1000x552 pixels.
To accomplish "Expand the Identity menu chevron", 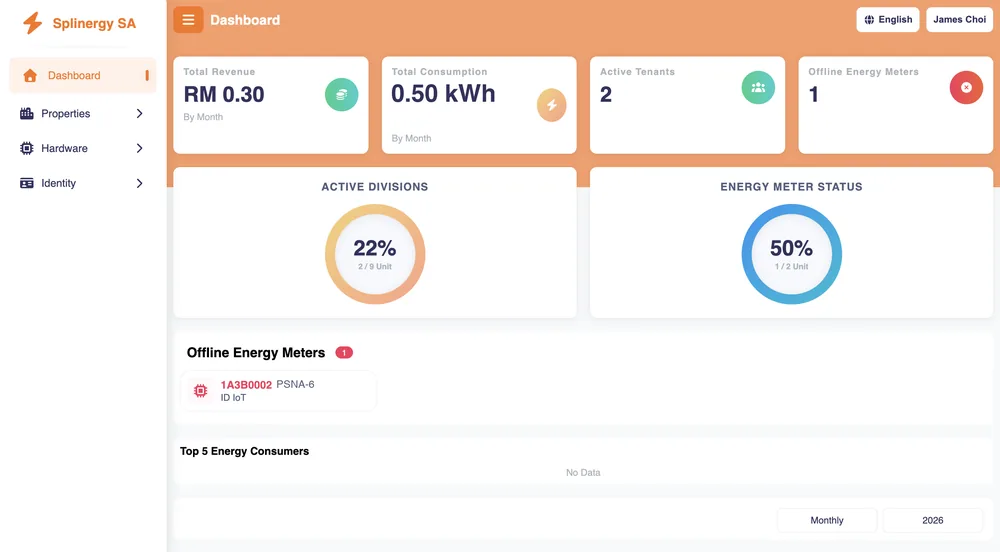I will coord(140,183).
